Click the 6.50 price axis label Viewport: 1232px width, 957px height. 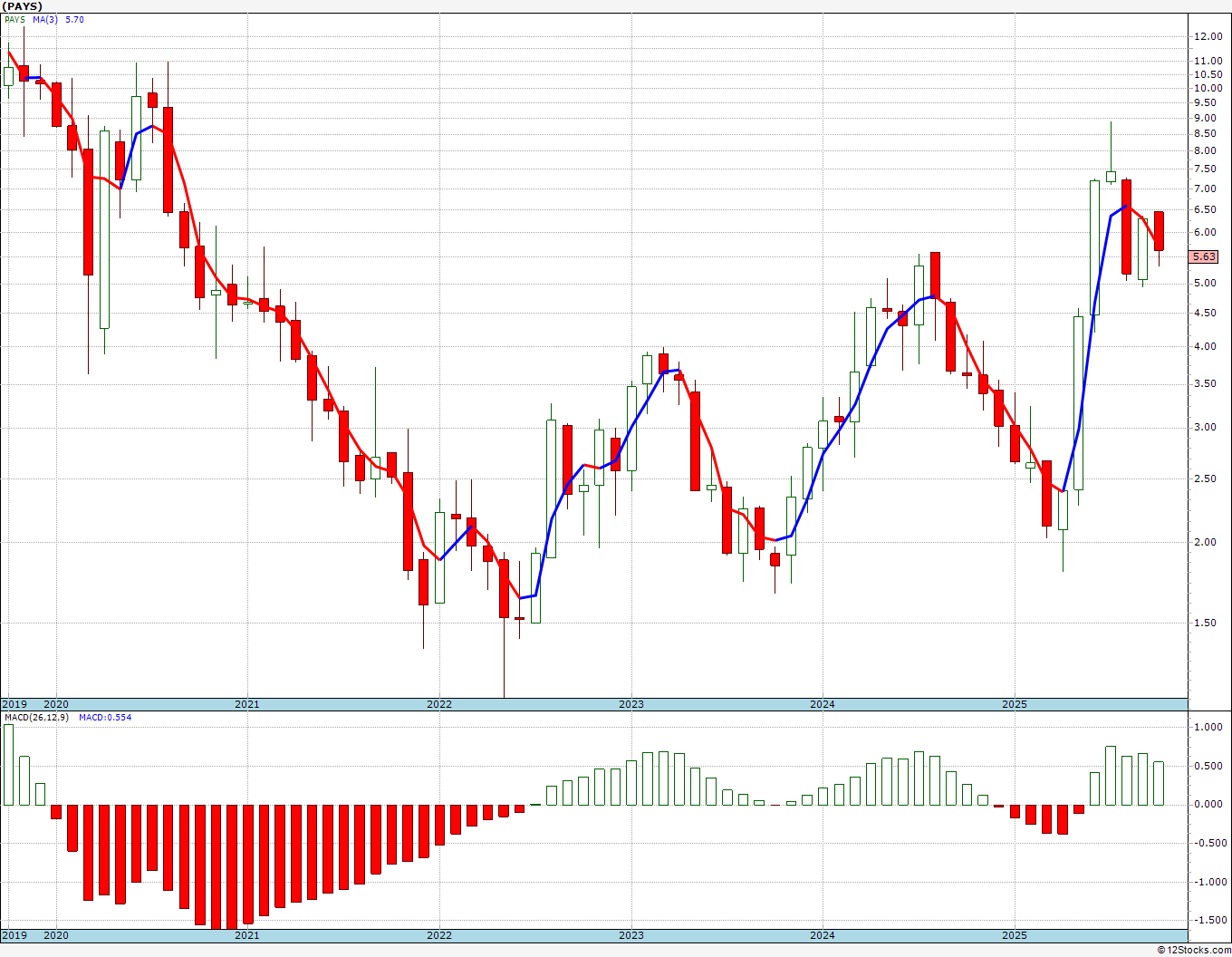(x=1205, y=209)
